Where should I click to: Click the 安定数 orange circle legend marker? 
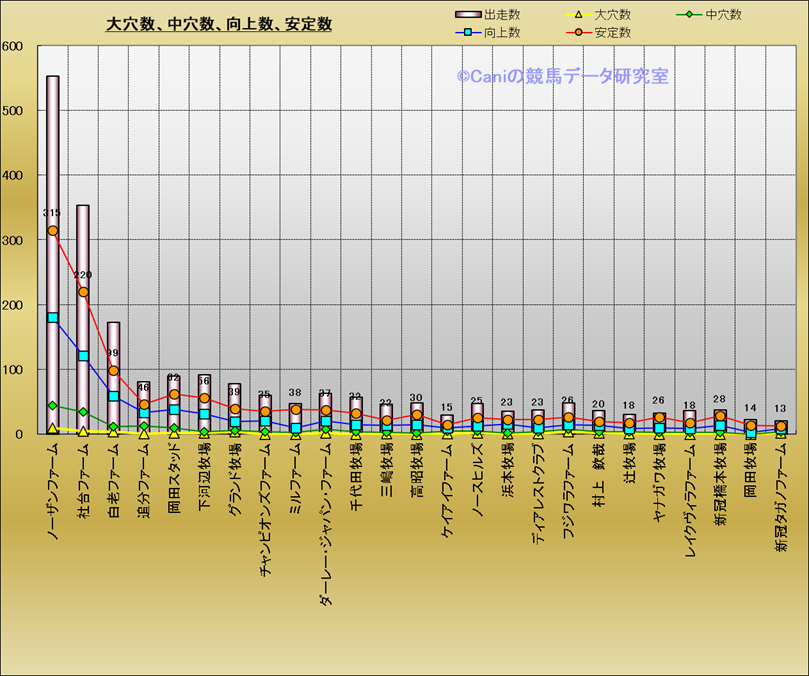tap(577, 33)
